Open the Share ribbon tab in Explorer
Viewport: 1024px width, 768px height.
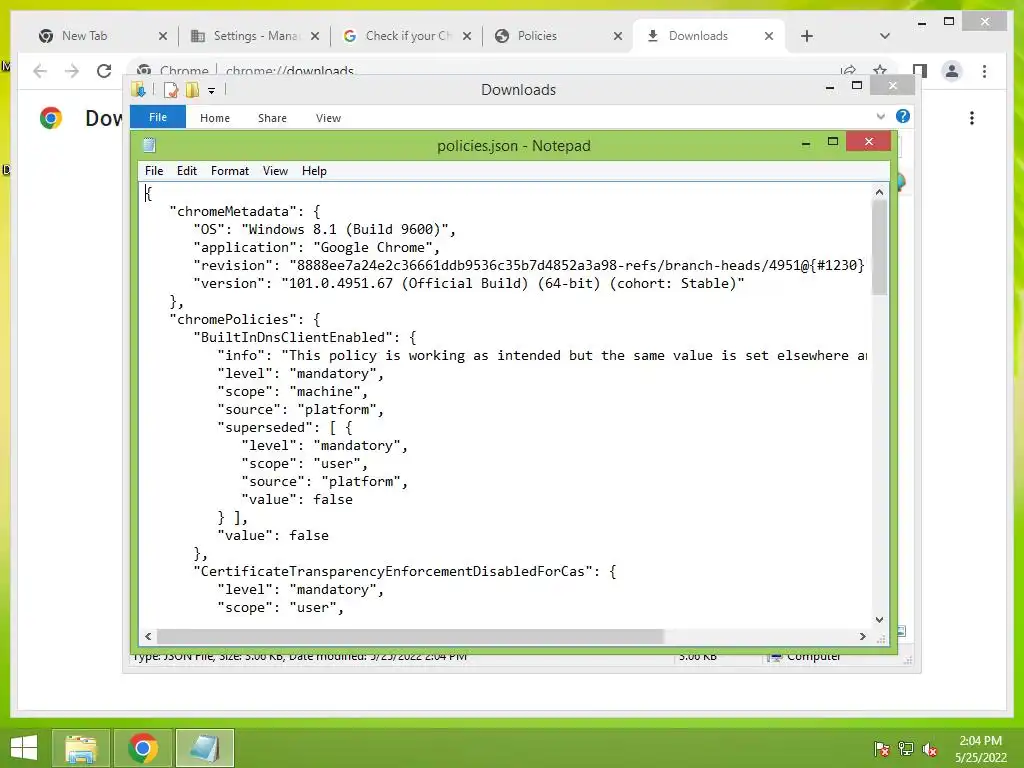(272, 118)
